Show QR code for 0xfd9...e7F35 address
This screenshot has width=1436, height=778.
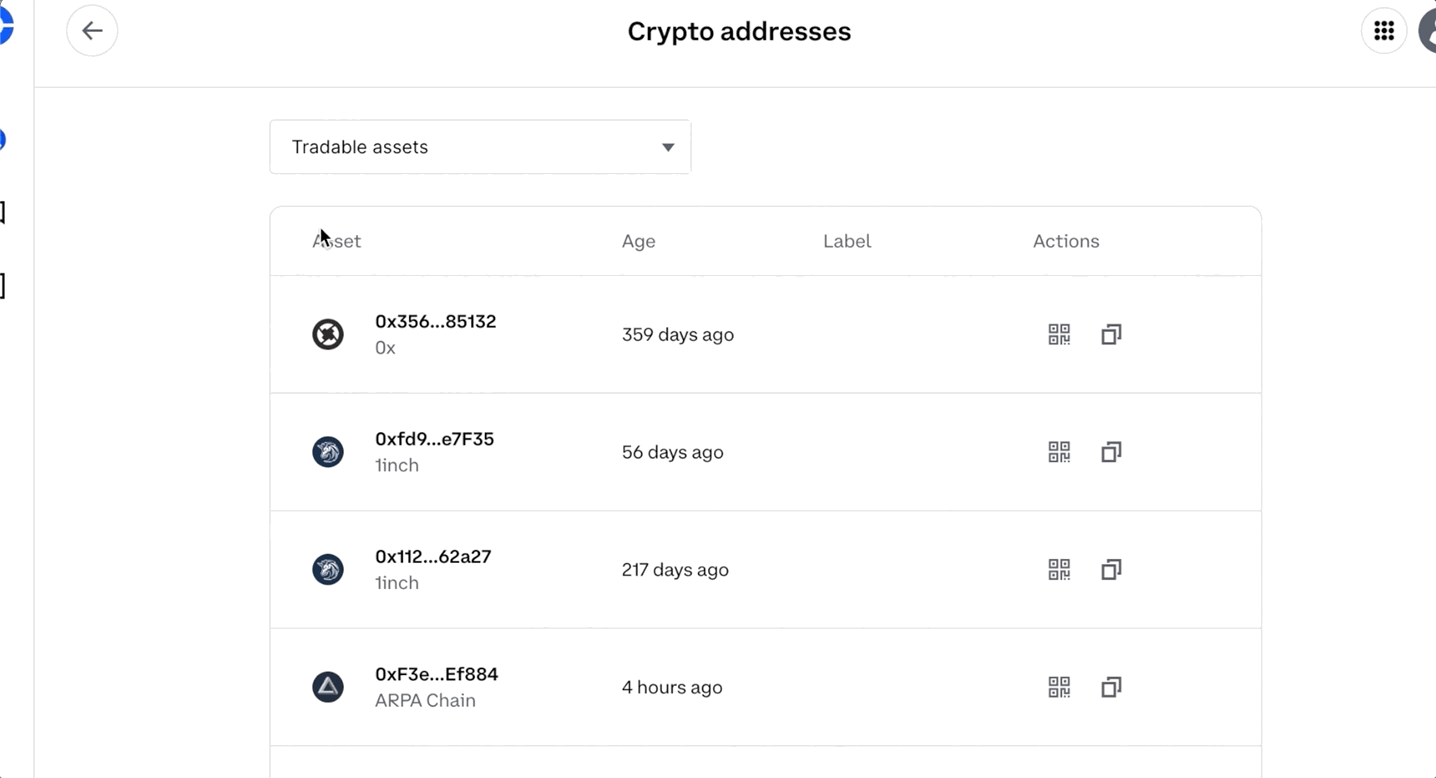tap(1059, 452)
